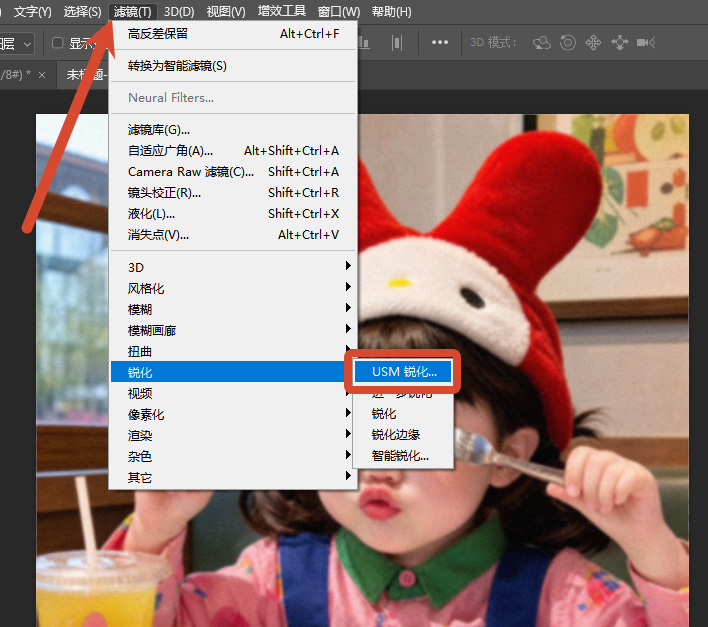Select 3D orbit/rotate mode icon
Viewport: 708px width, 627px height.
[542, 43]
